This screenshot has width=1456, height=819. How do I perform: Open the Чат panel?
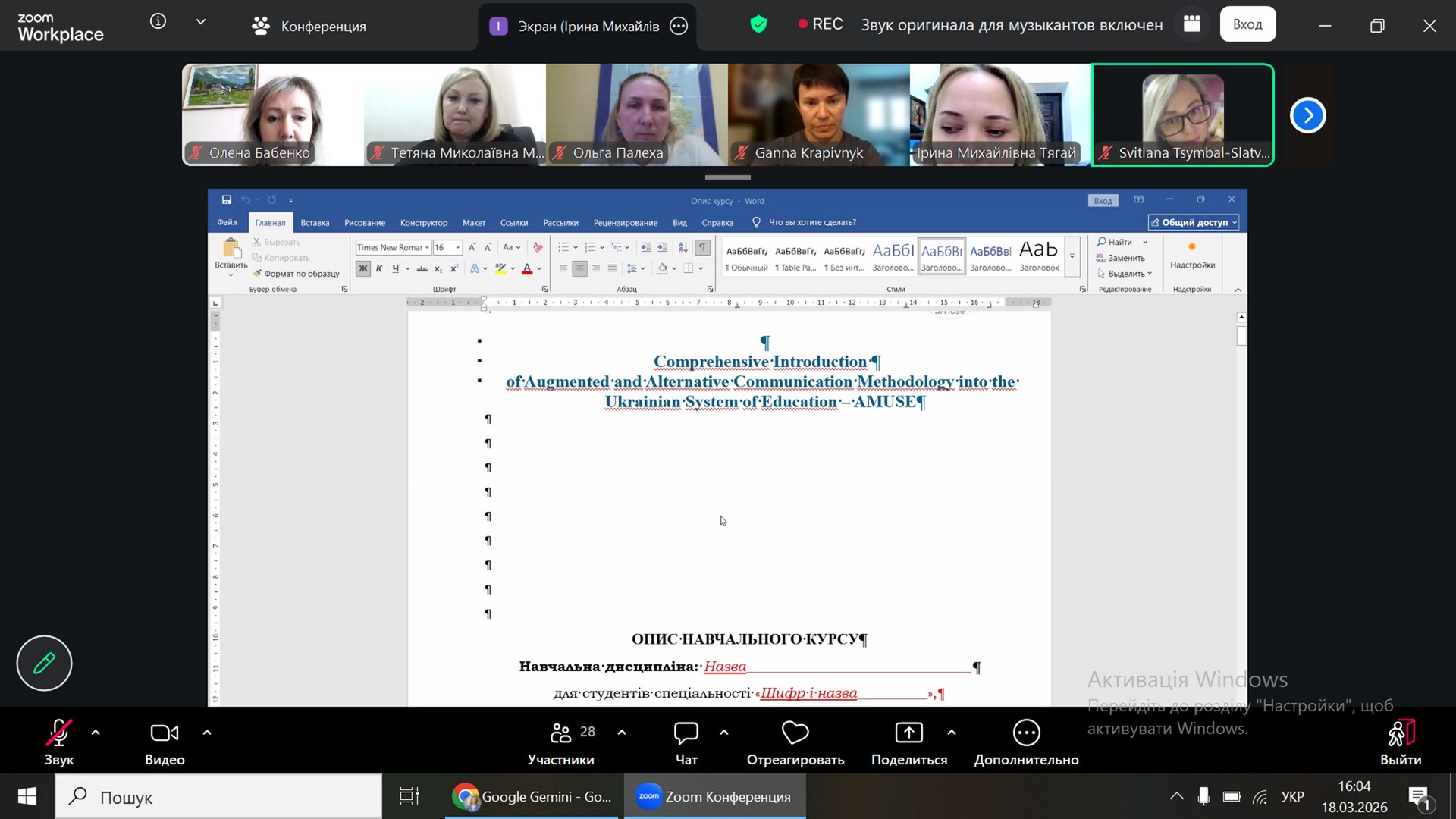[x=686, y=733]
